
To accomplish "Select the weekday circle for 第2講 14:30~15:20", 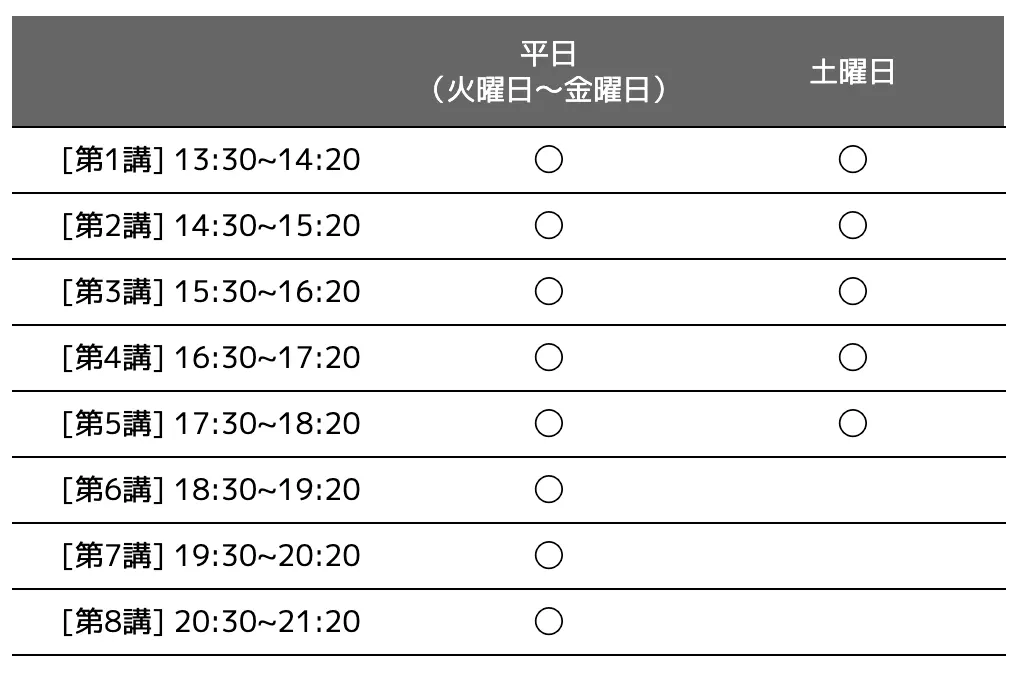I will pos(549,226).
